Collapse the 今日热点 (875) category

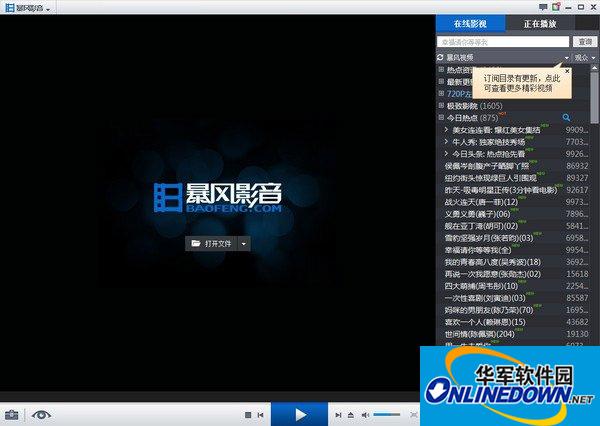(x=441, y=118)
